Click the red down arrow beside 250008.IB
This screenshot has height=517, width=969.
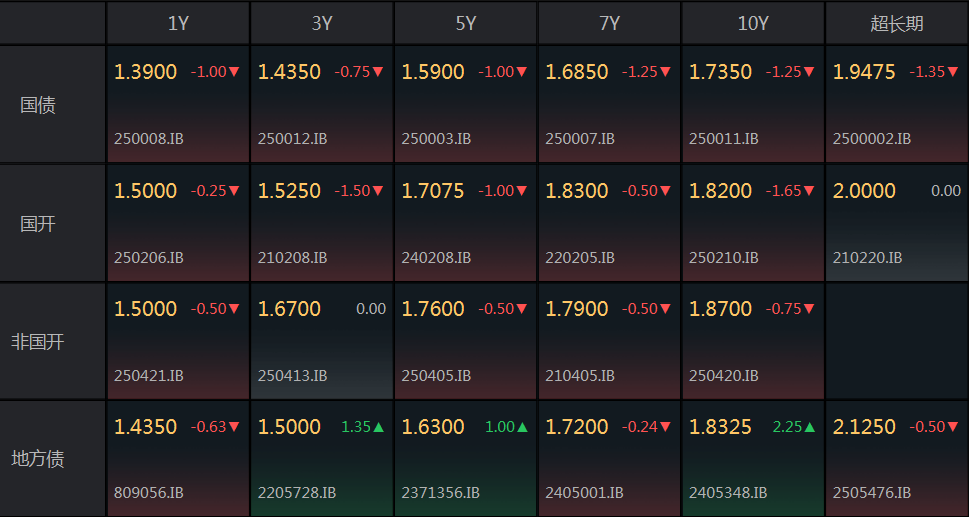[x=235, y=72]
